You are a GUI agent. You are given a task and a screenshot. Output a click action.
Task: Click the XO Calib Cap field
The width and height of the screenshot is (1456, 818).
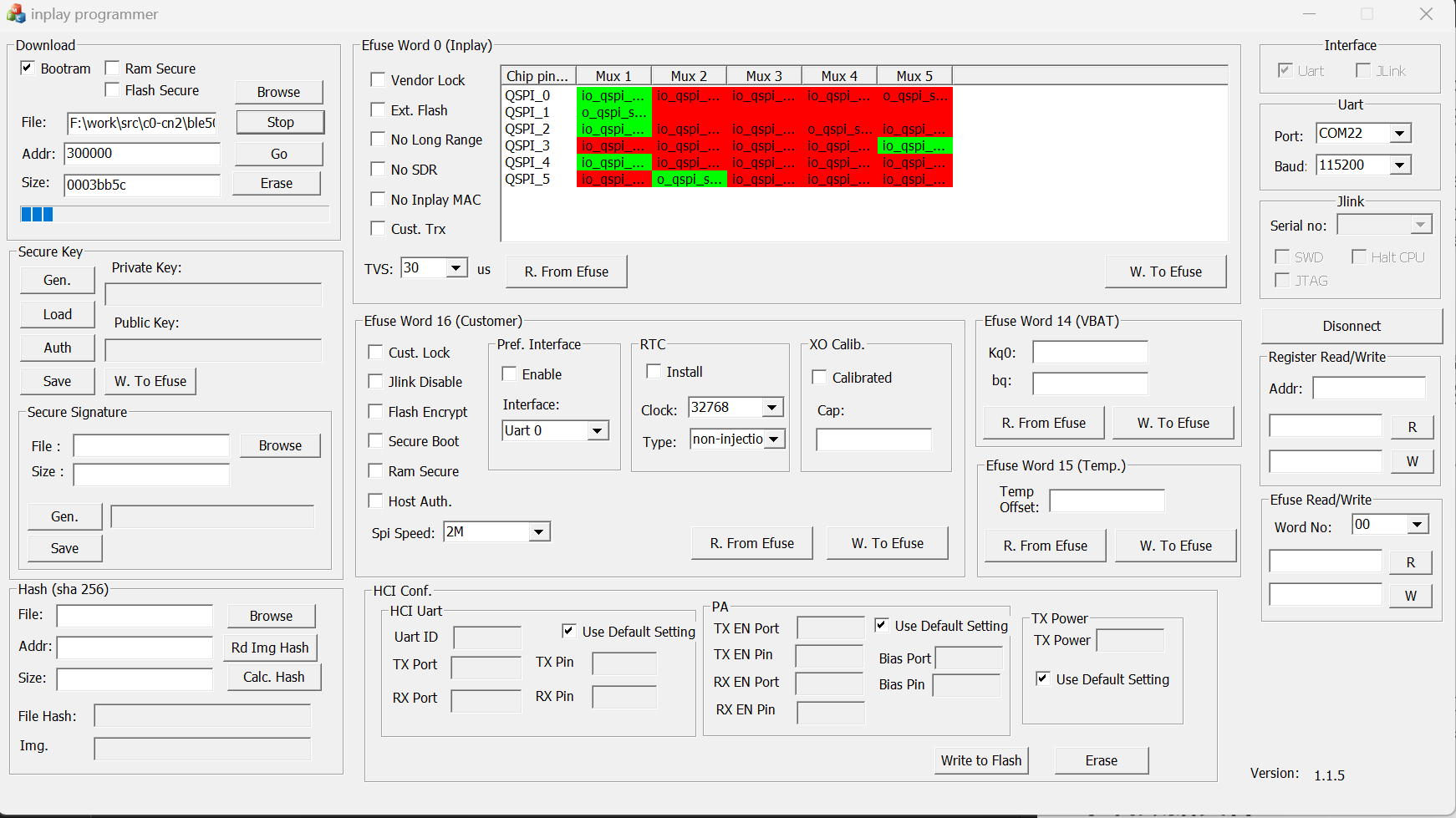coord(873,439)
